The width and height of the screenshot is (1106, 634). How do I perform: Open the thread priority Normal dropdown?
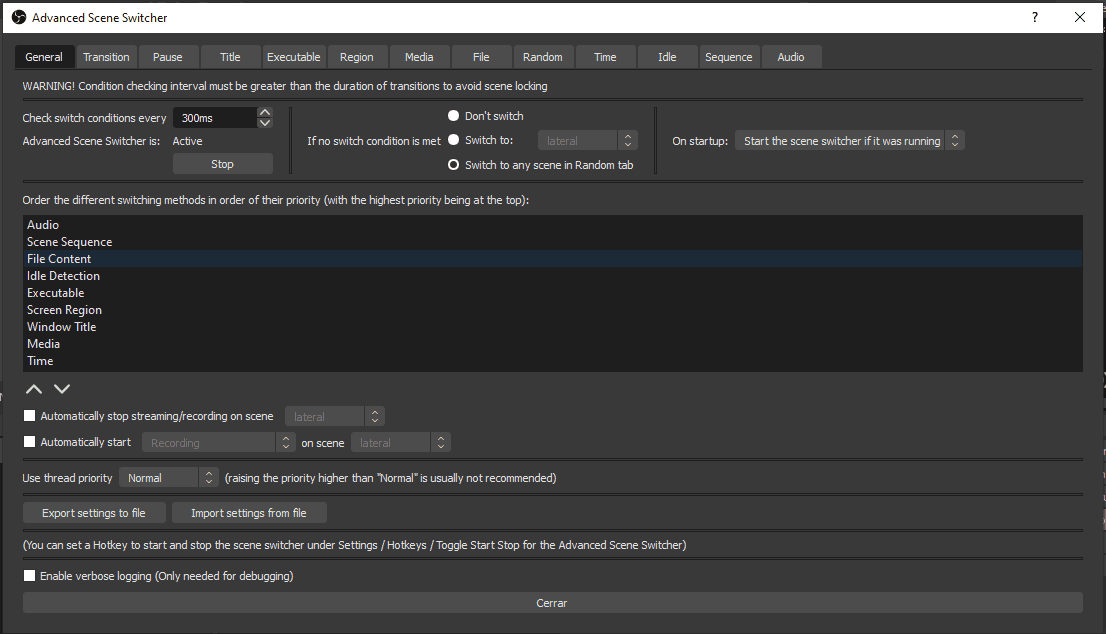169,477
